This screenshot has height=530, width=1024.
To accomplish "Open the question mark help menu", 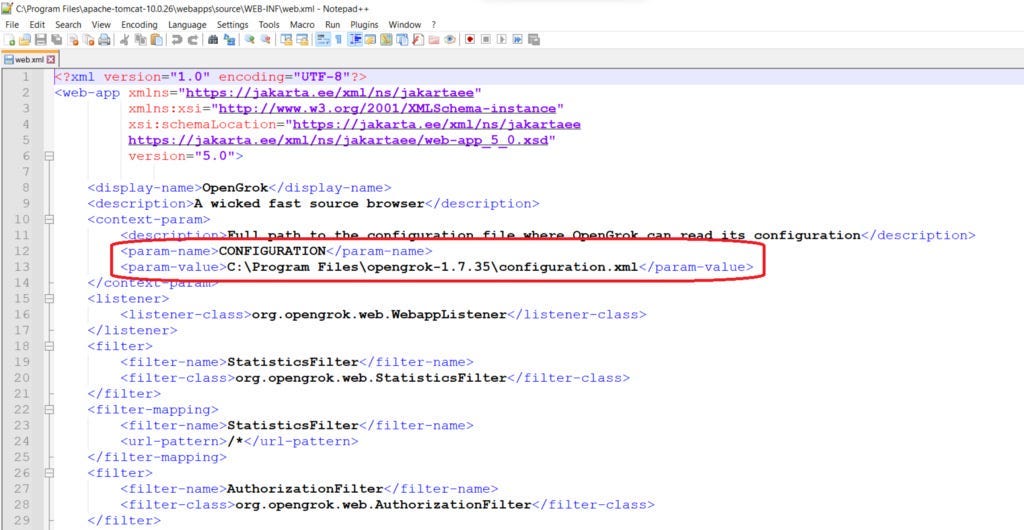I will [434, 24].
